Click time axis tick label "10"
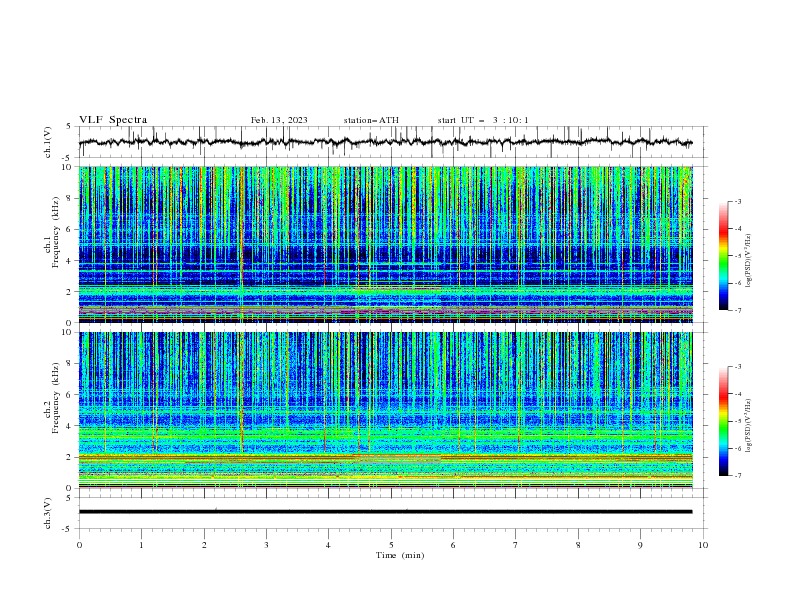The image size is (792, 612). 703,545
